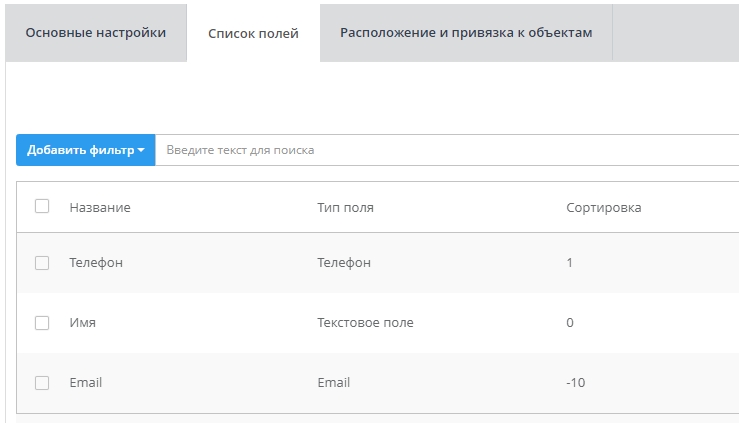
Task: Click sort value 1 in Телефон row
Action: (x=570, y=263)
